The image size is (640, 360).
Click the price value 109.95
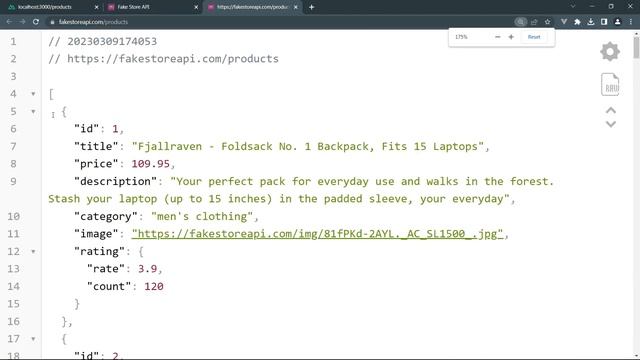pos(150,164)
